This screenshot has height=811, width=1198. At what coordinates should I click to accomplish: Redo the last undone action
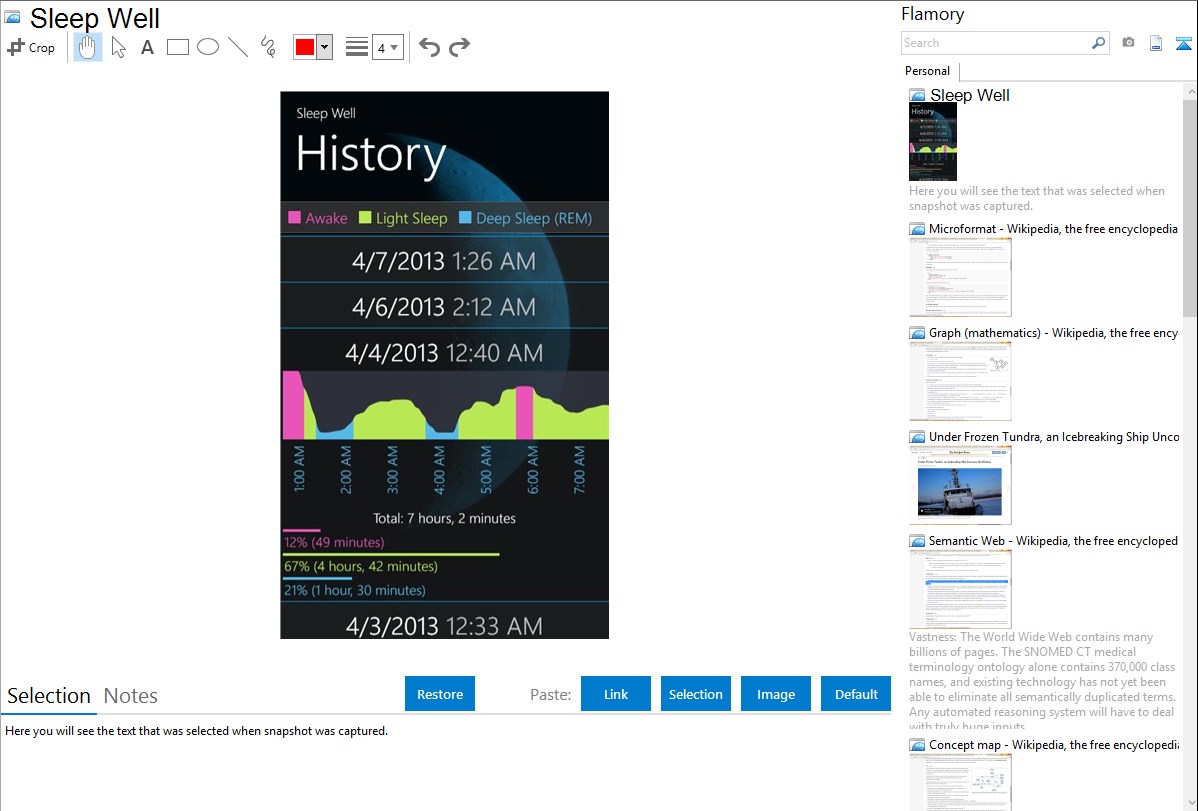pos(459,47)
